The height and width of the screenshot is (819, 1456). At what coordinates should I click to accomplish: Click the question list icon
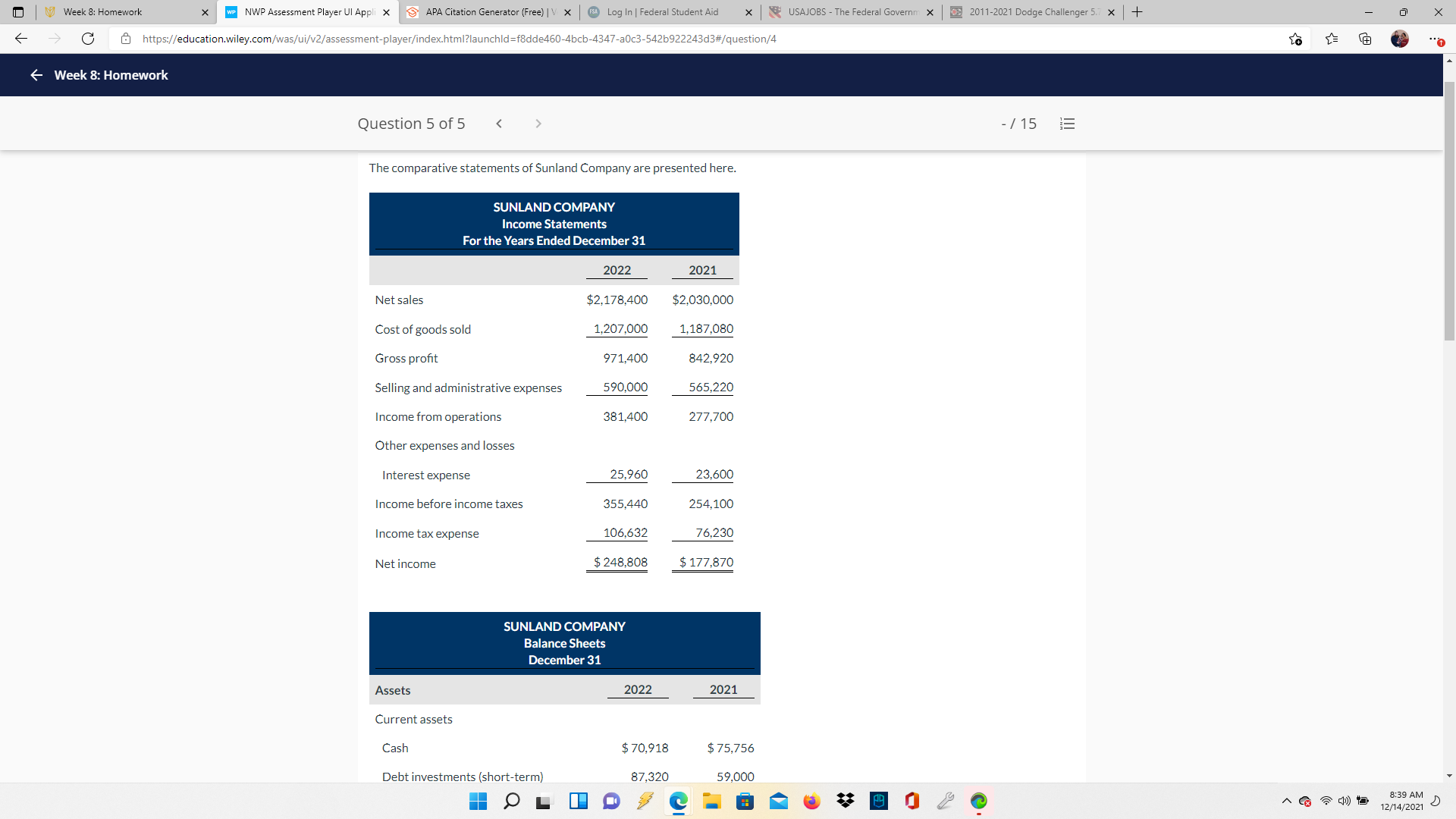pyautogui.click(x=1067, y=123)
